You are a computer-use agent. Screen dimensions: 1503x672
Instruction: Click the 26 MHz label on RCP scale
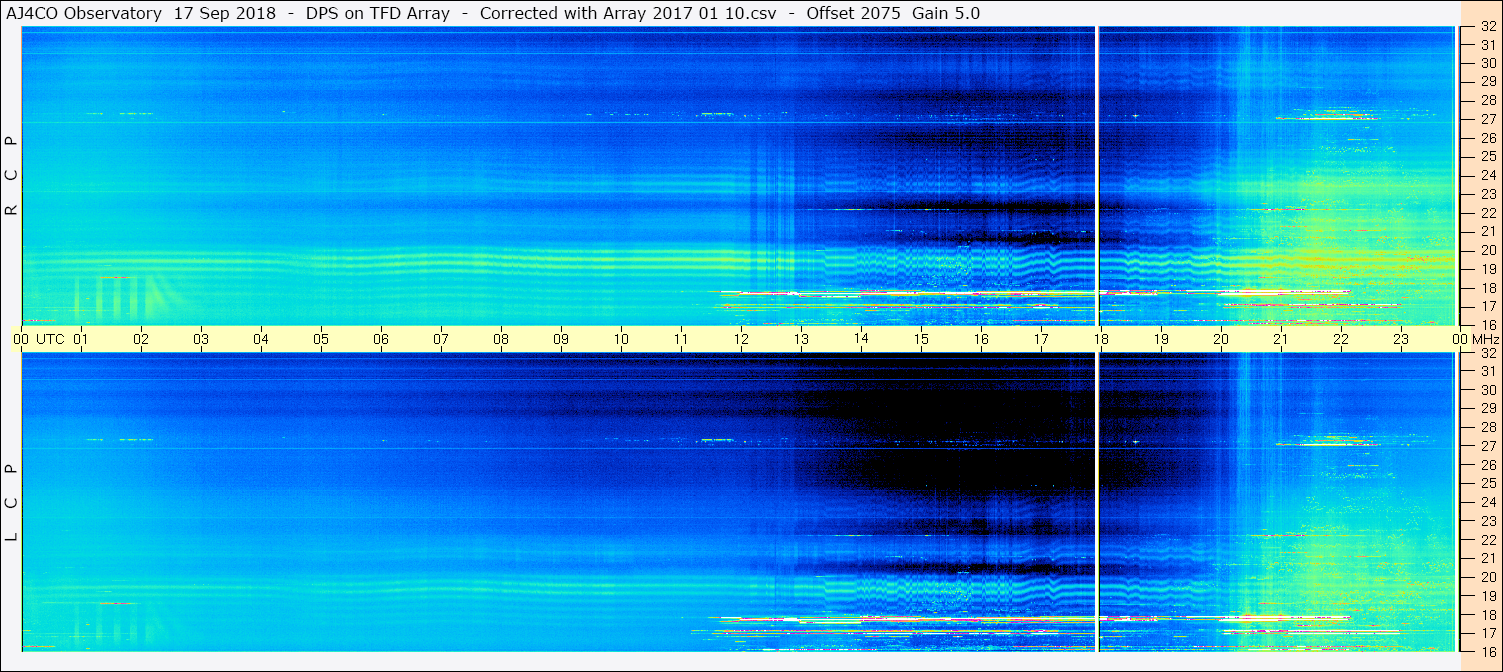point(1488,138)
